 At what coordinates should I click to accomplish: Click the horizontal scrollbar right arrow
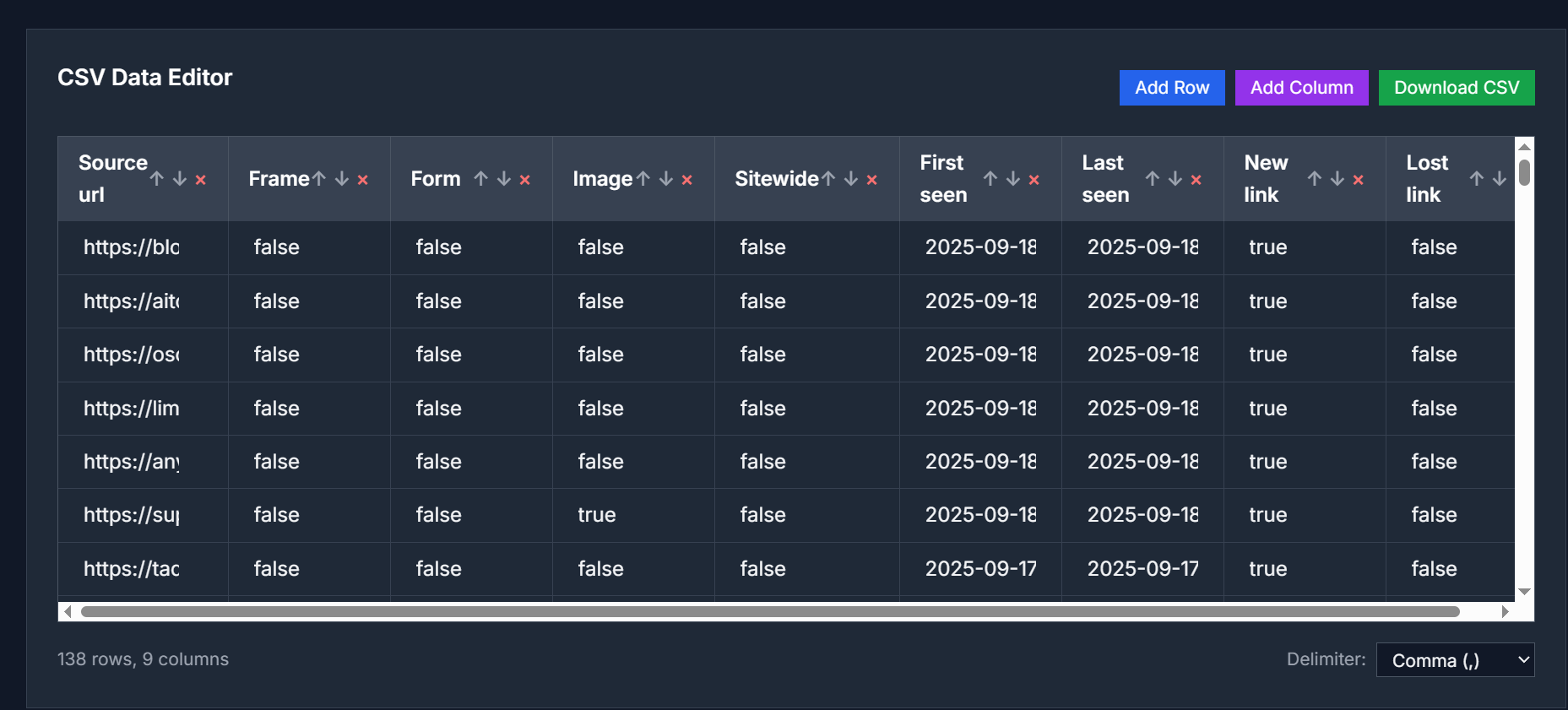1505,612
